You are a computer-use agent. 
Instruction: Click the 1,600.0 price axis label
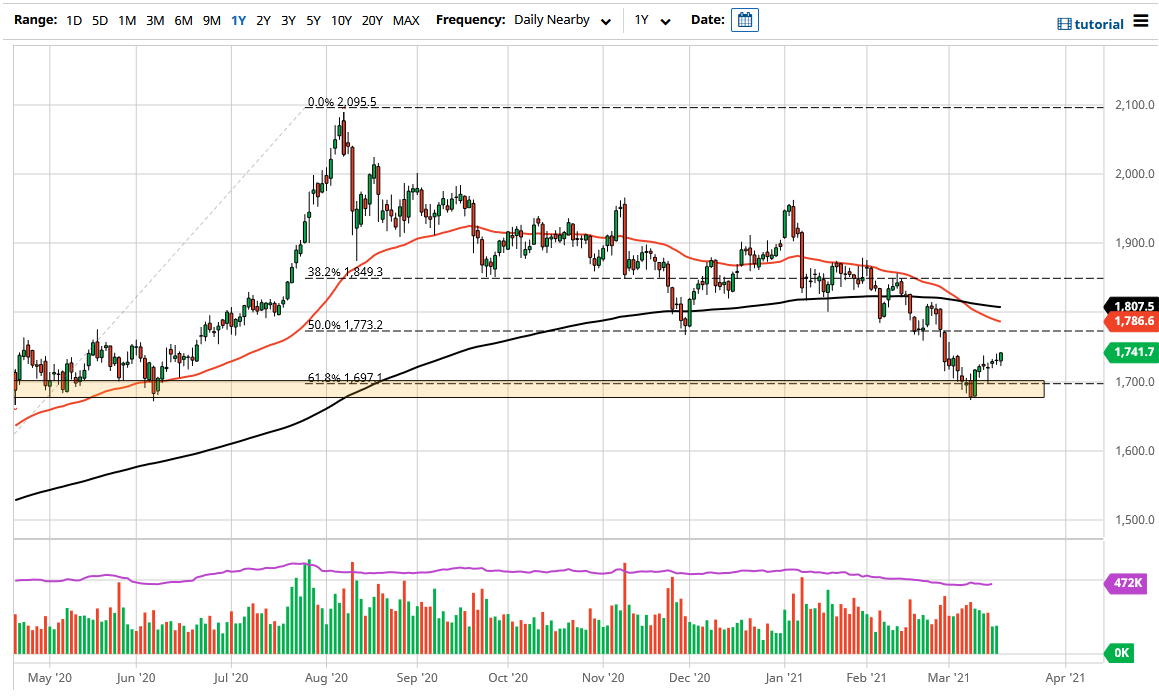coord(1135,451)
